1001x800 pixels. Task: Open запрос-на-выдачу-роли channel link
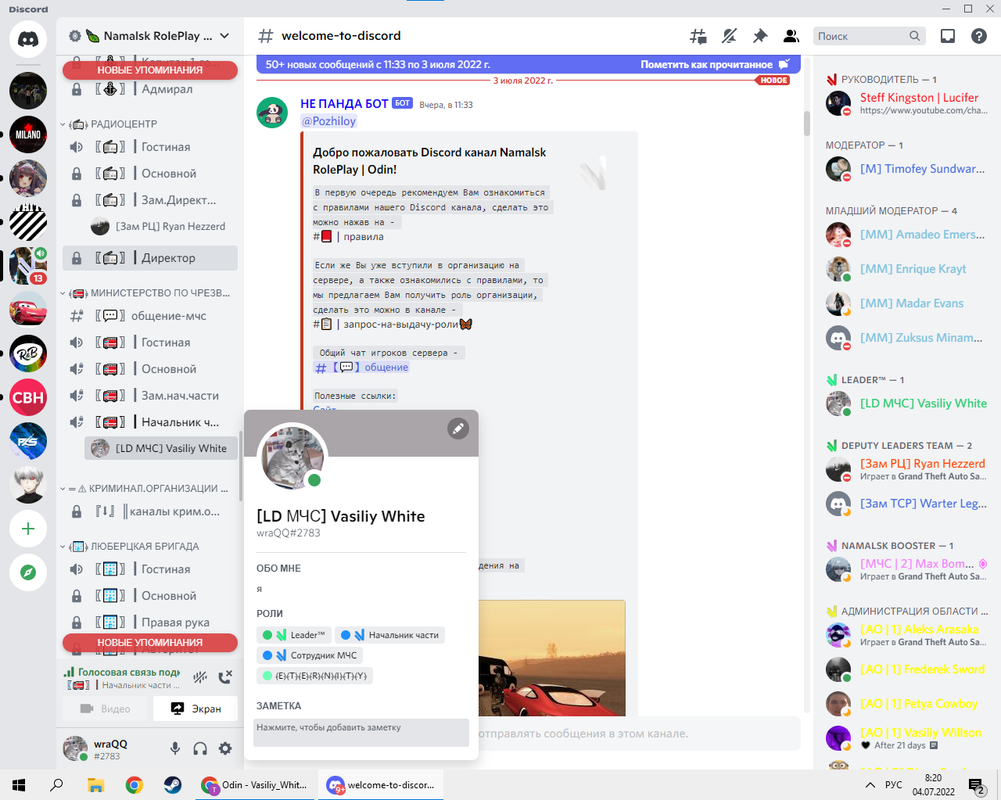pos(392,324)
